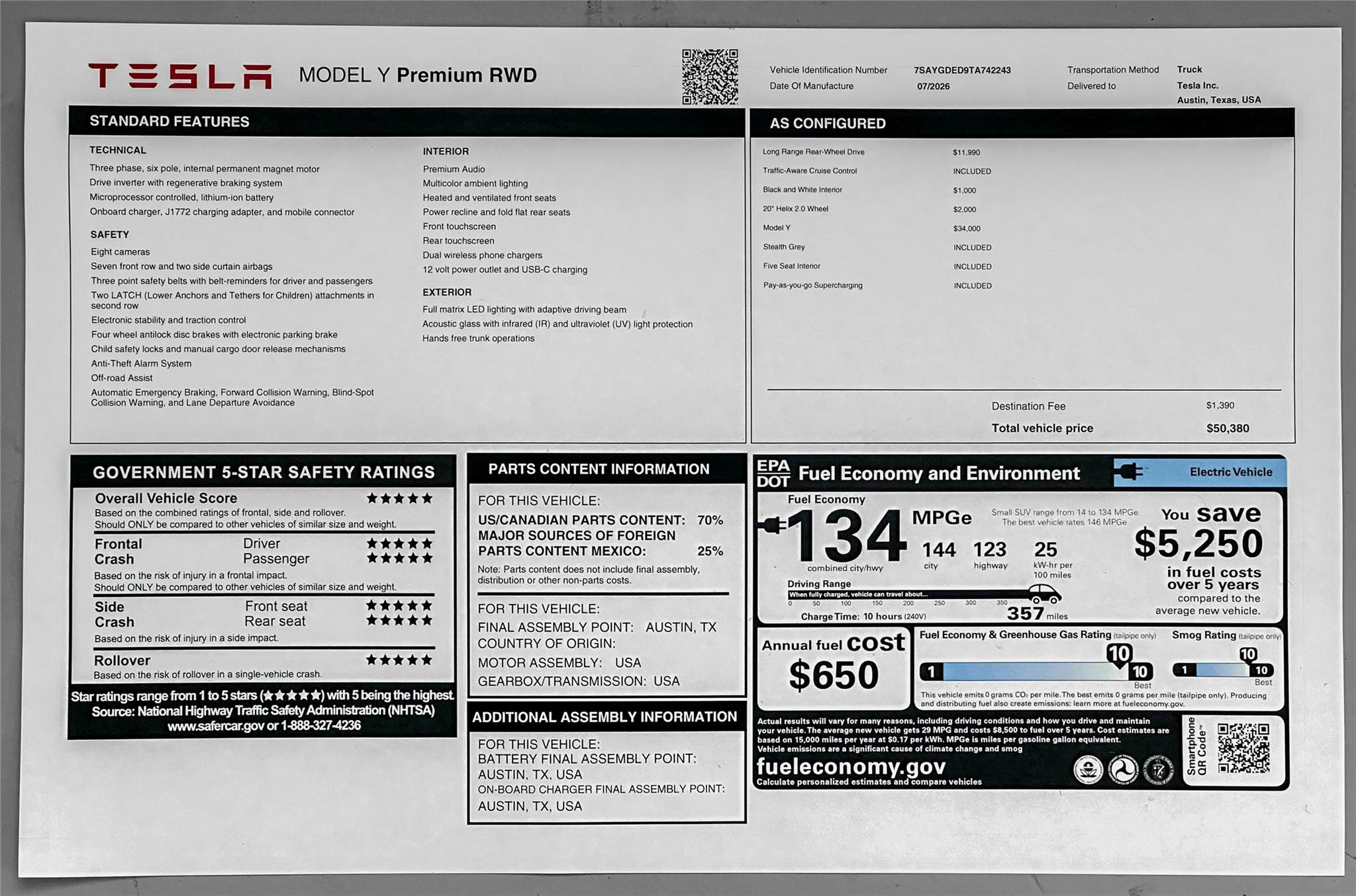Click the Hands free trunk operations feature

point(479,338)
